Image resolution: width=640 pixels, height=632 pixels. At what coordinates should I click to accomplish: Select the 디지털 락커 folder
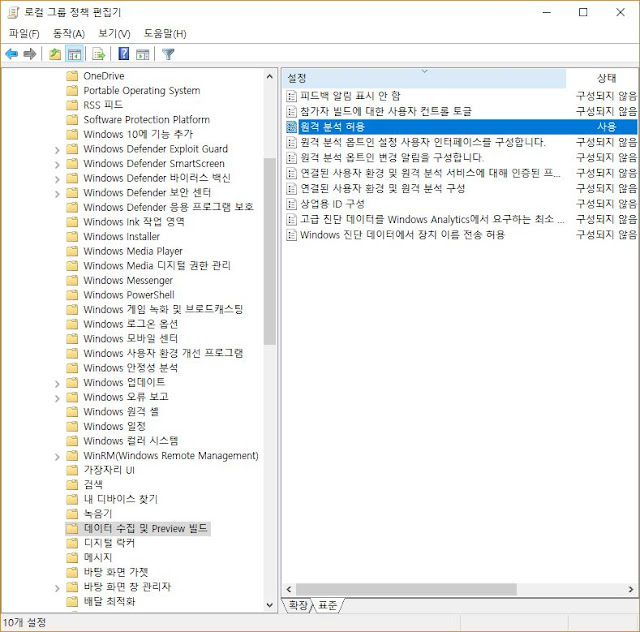point(109,543)
